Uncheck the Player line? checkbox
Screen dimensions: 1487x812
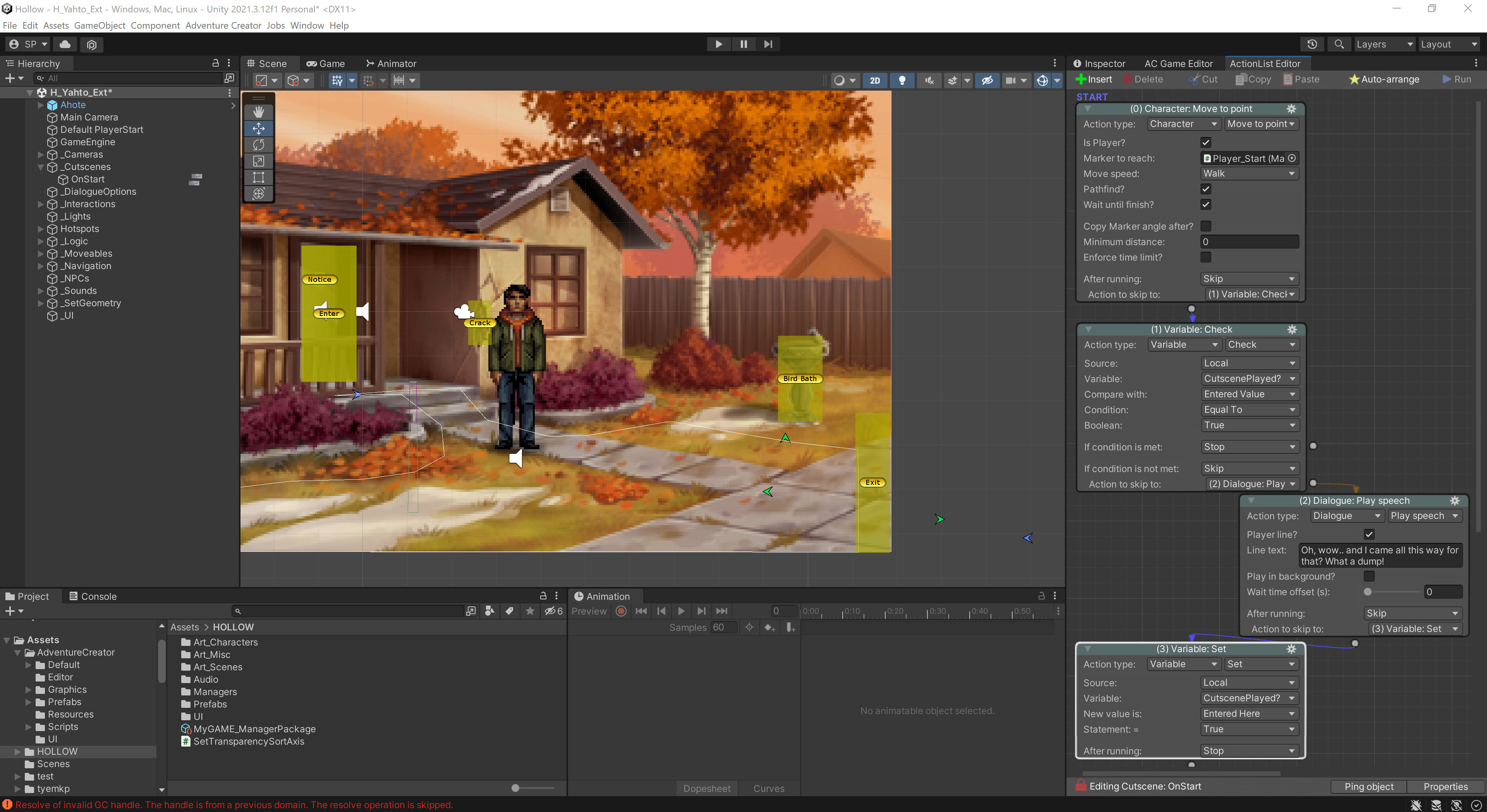click(x=1369, y=534)
